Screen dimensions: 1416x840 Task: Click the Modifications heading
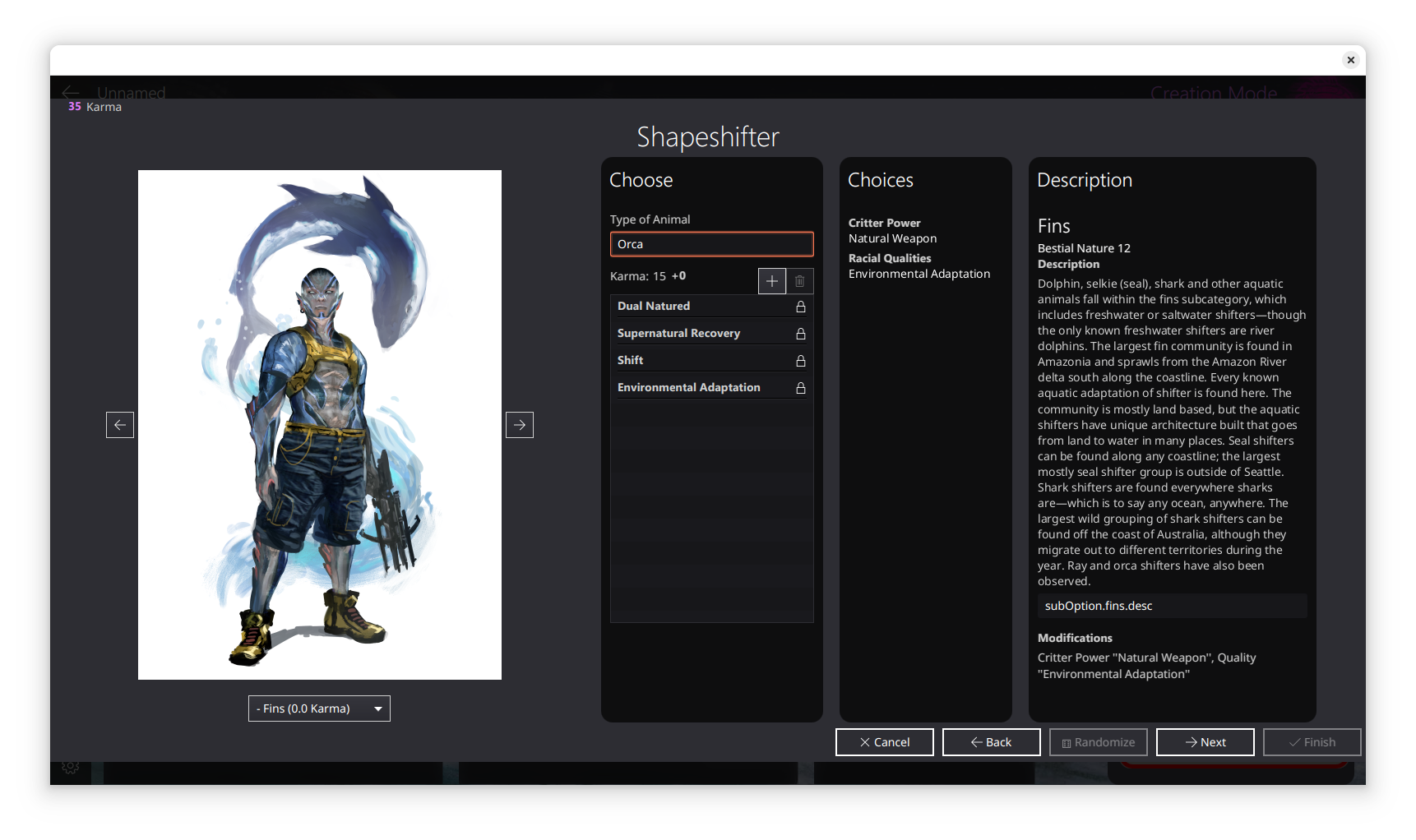1075,638
